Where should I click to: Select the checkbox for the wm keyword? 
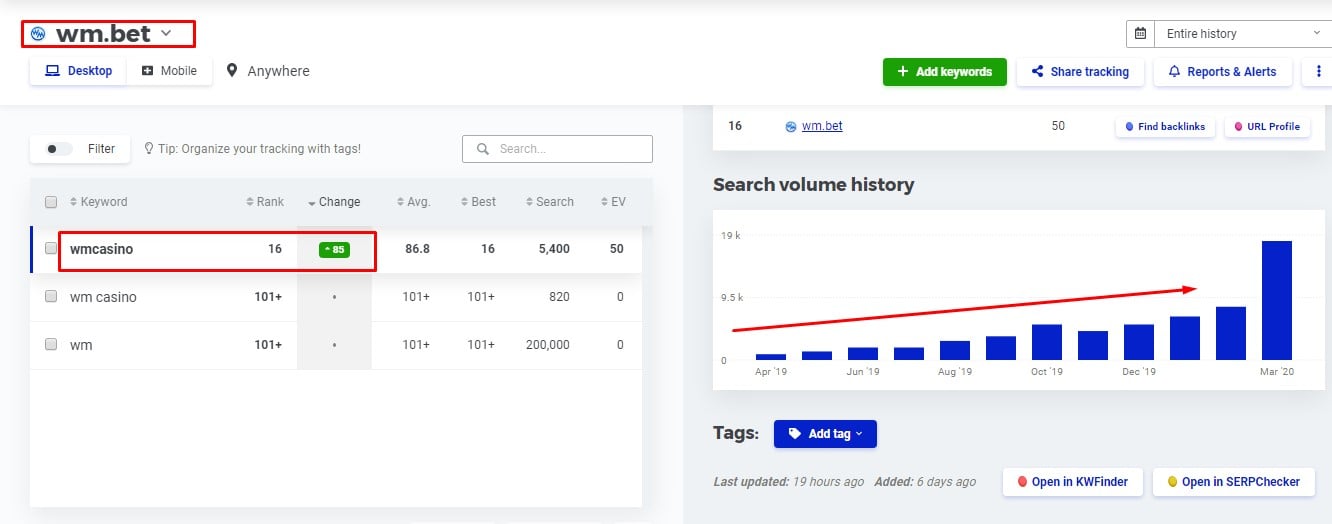(51, 345)
